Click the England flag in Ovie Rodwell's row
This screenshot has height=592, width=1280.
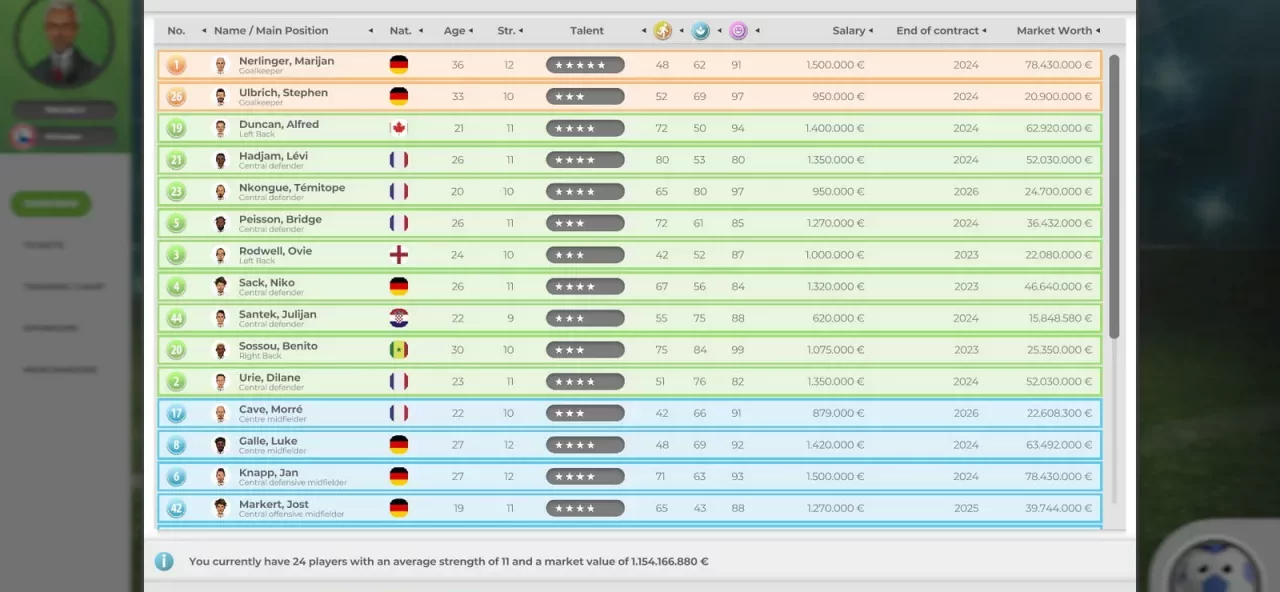point(399,255)
